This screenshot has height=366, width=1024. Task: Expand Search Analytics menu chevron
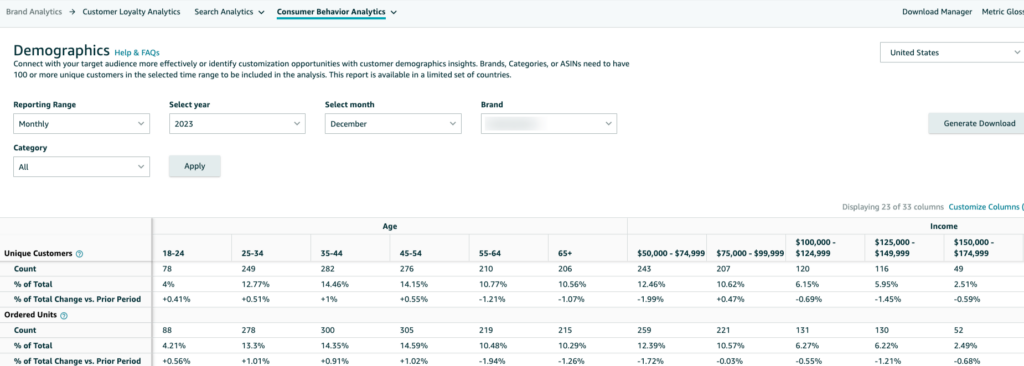[x=261, y=12]
